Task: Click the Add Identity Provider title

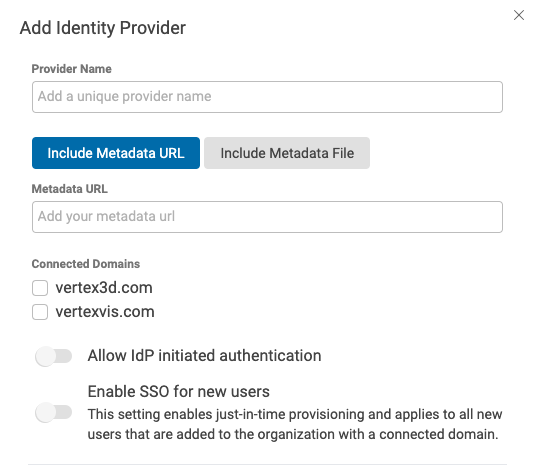Action: pyautogui.click(x=103, y=28)
